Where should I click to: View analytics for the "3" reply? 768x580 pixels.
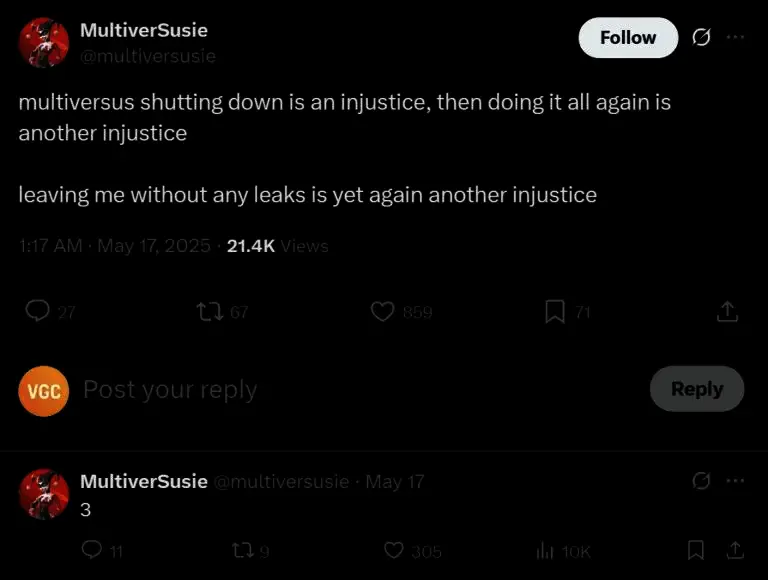545,550
